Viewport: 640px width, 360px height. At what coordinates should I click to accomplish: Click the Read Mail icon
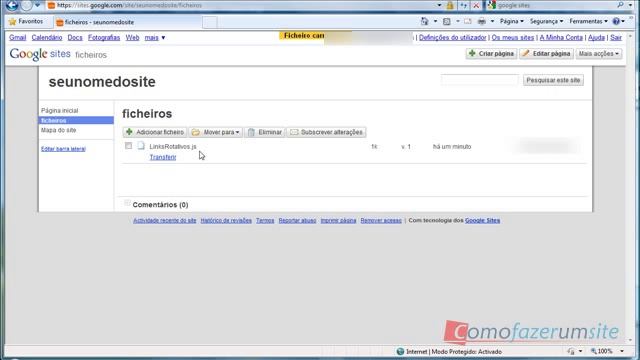(468, 21)
